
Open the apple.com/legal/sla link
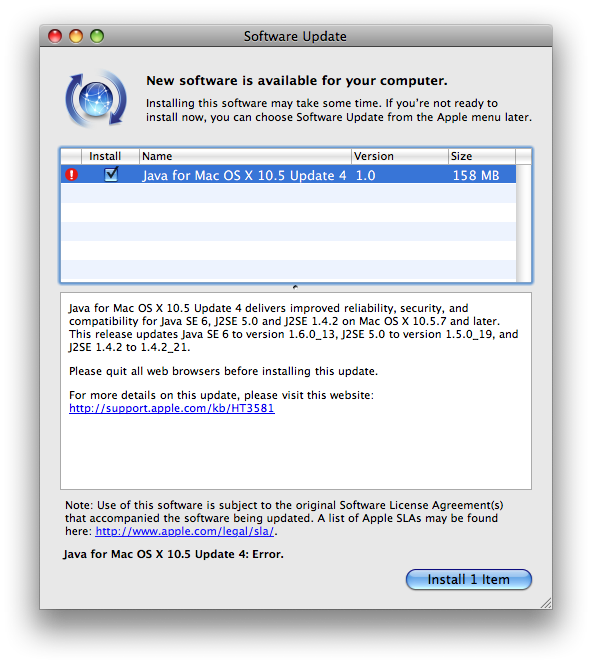[185, 531]
